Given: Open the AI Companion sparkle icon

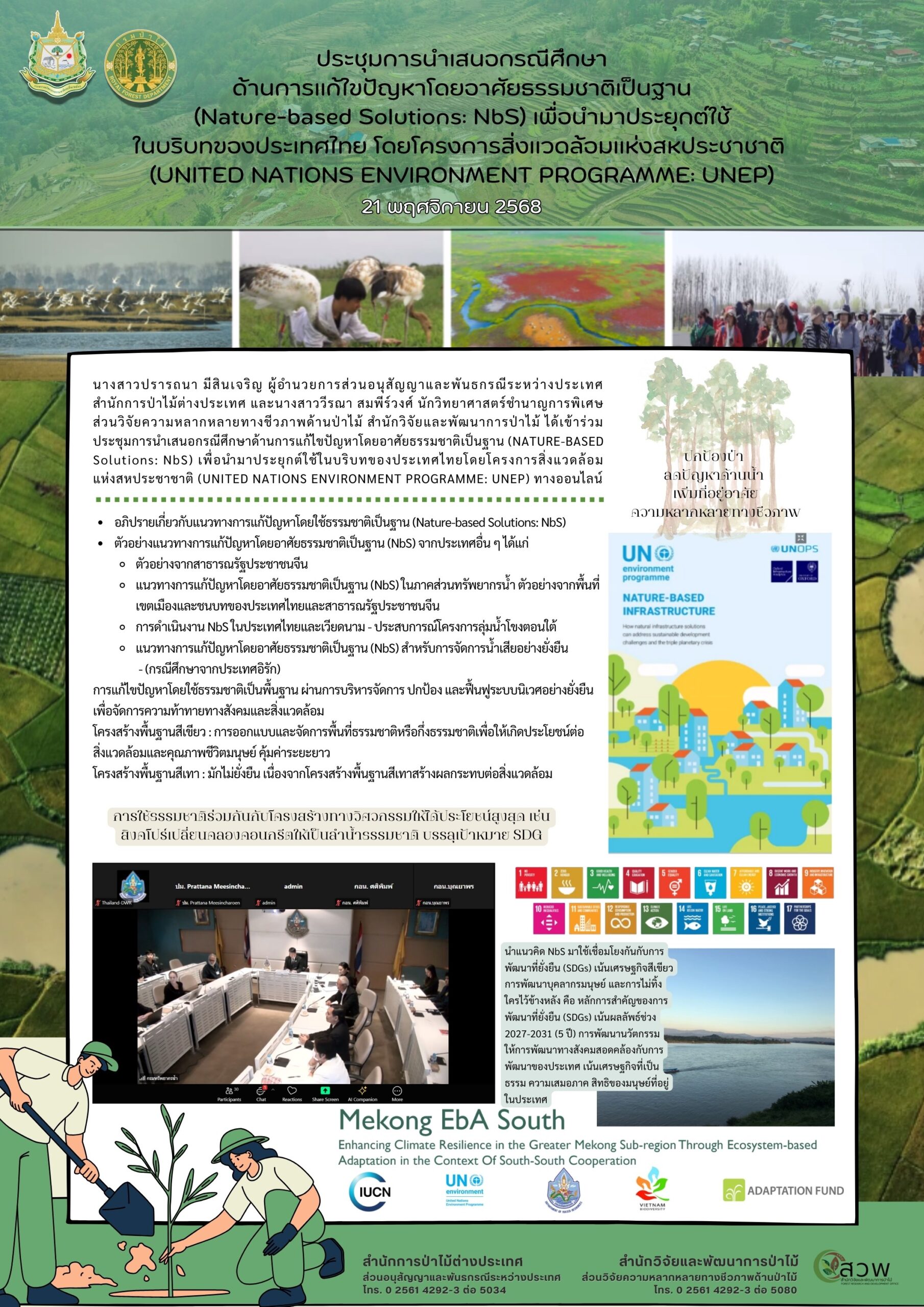Looking at the screenshot, I should click(362, 1091).
